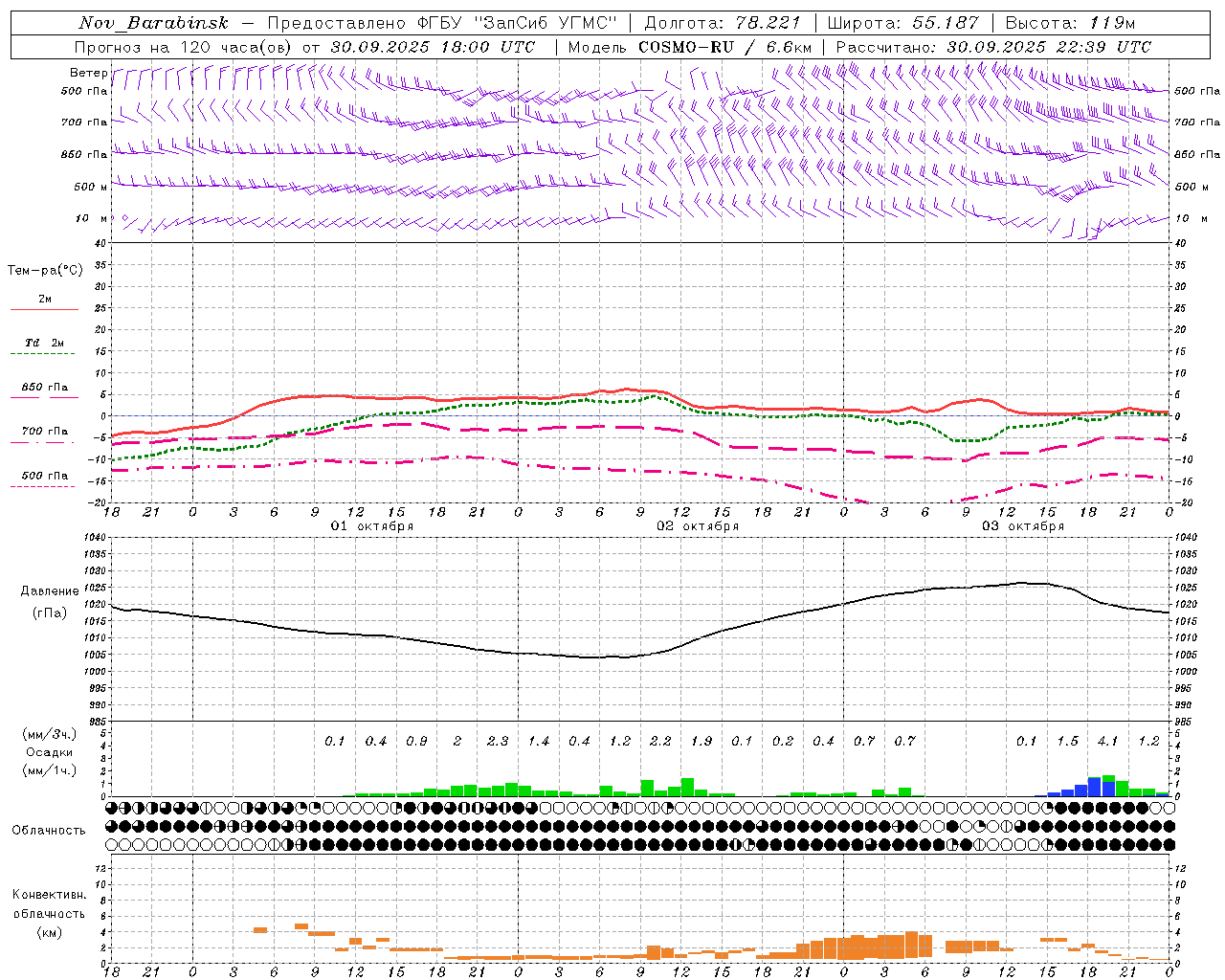Click the 'Давление' pressure label
The height and width of the screenshot is (980, 1225).
(50, 591)
